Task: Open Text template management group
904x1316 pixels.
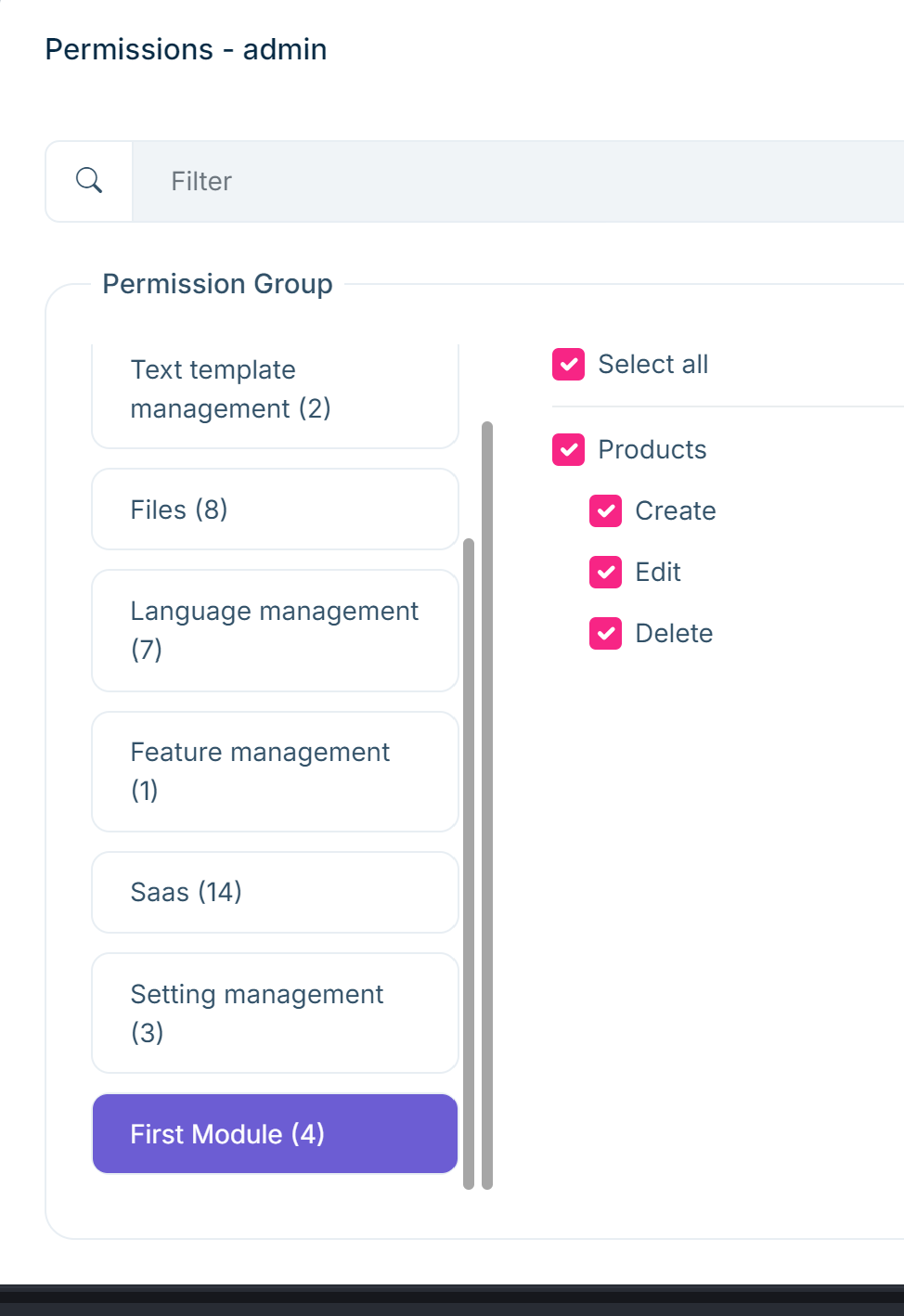Action: (275, 392)
